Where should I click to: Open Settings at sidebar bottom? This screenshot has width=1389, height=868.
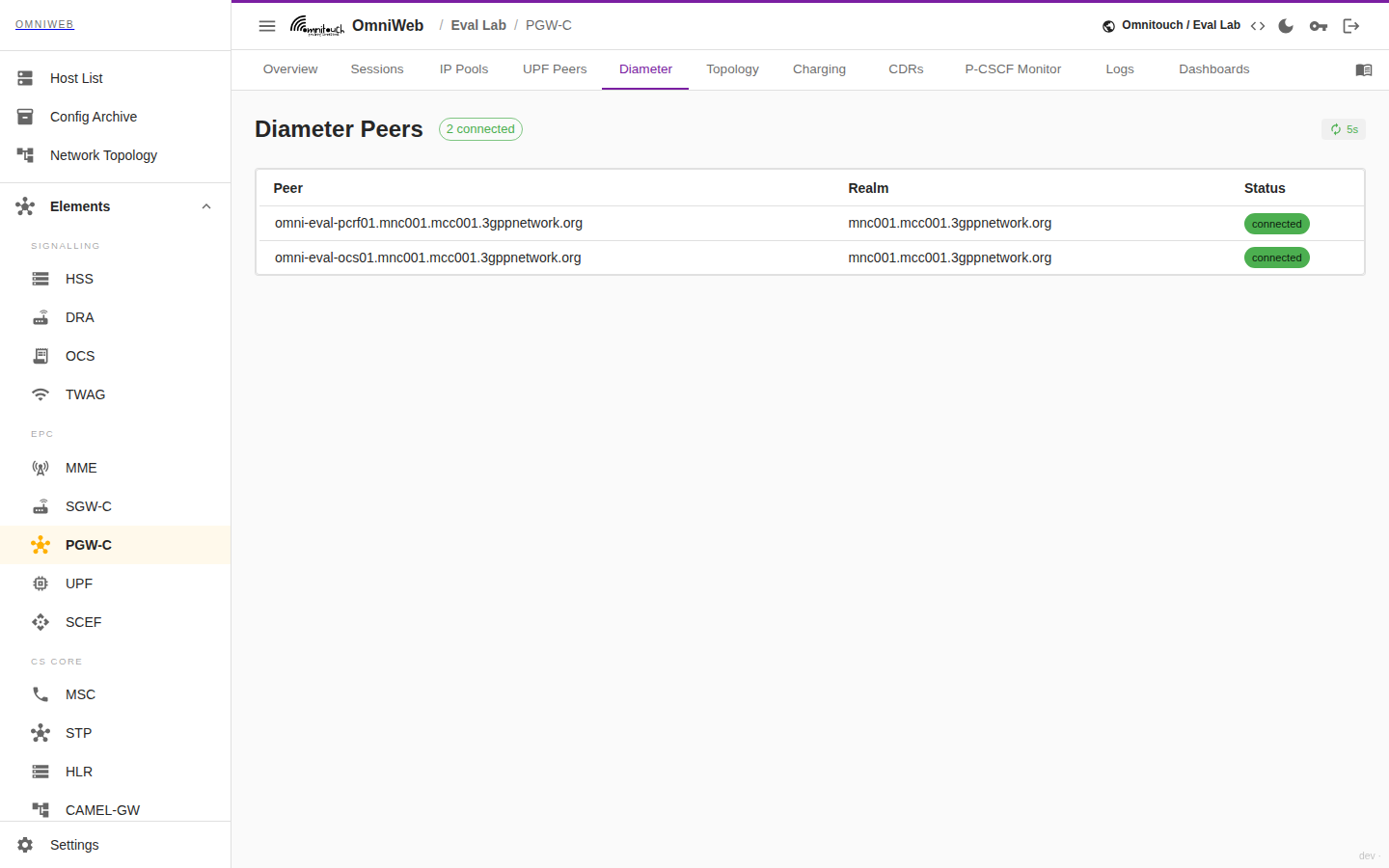[116, 845]
